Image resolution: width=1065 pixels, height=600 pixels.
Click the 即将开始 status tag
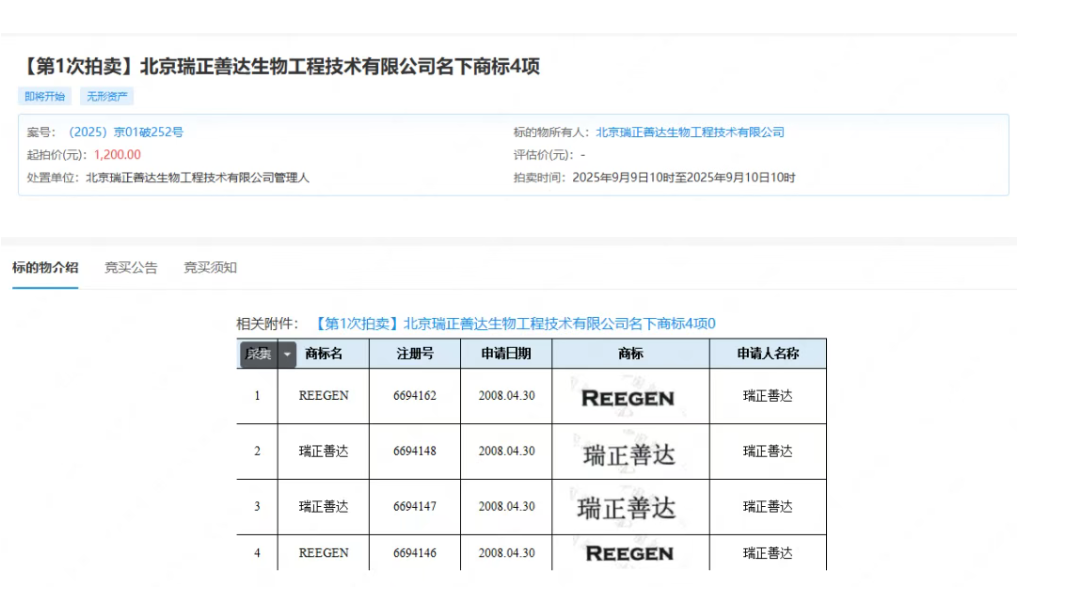tap(45, 96)
